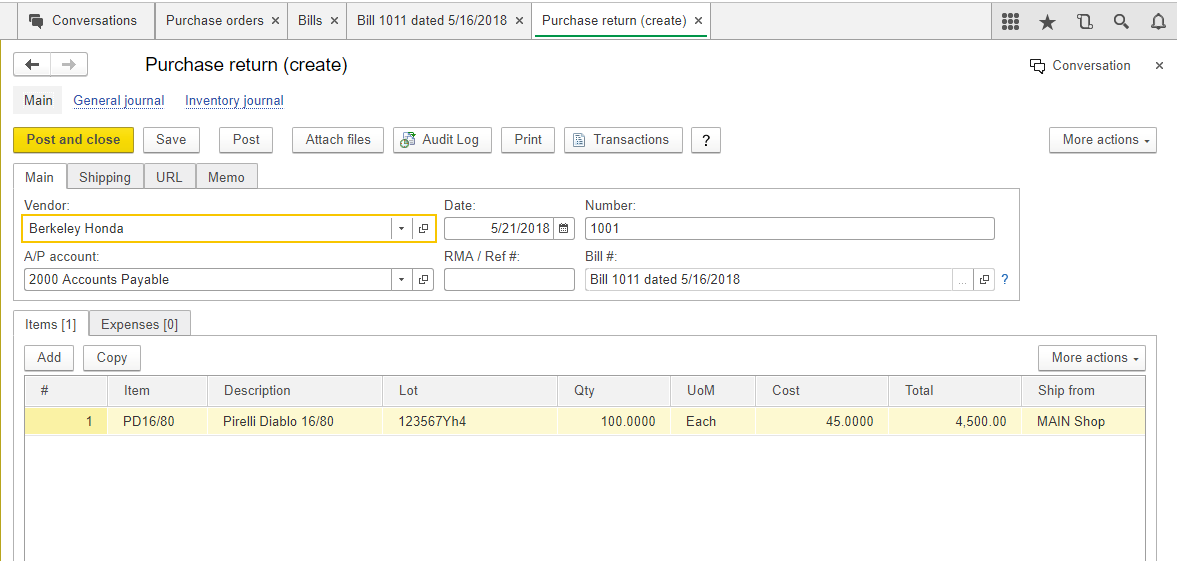
Task: Click the Bill # field
Action: pyautogui.click(x=769, y=279)
